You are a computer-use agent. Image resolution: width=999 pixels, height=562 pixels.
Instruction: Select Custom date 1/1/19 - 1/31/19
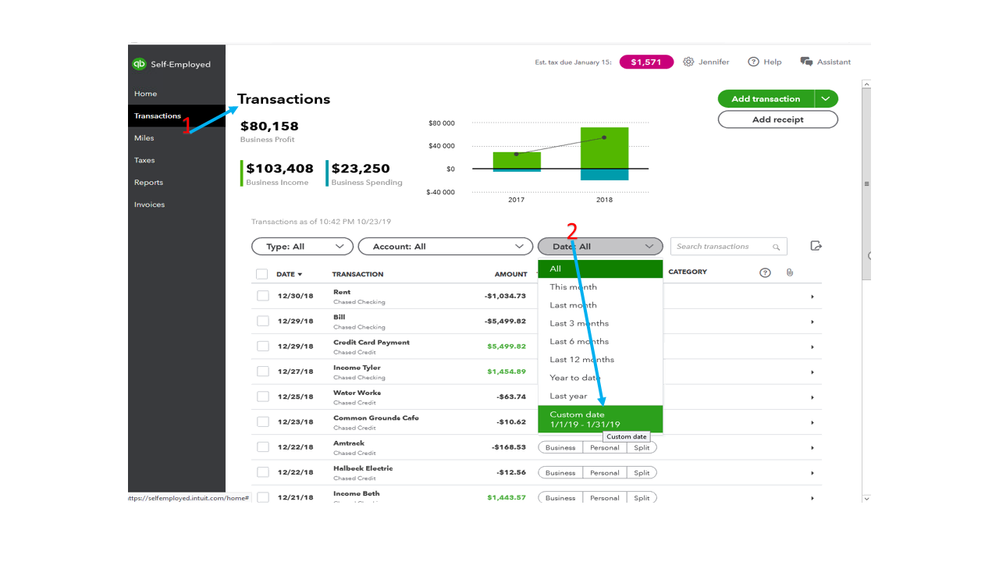tap(600, 419)
